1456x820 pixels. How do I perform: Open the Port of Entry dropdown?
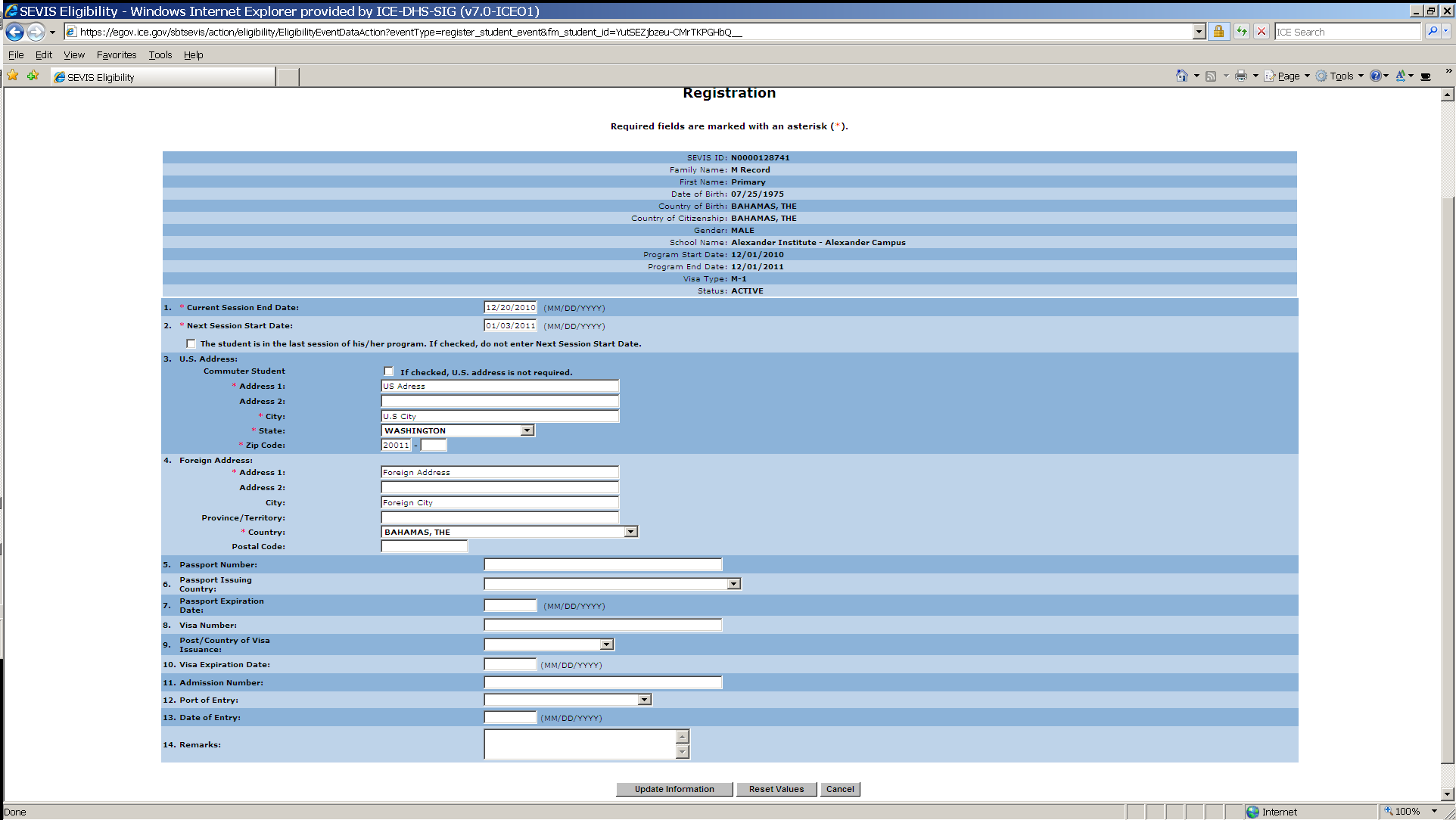644,700
